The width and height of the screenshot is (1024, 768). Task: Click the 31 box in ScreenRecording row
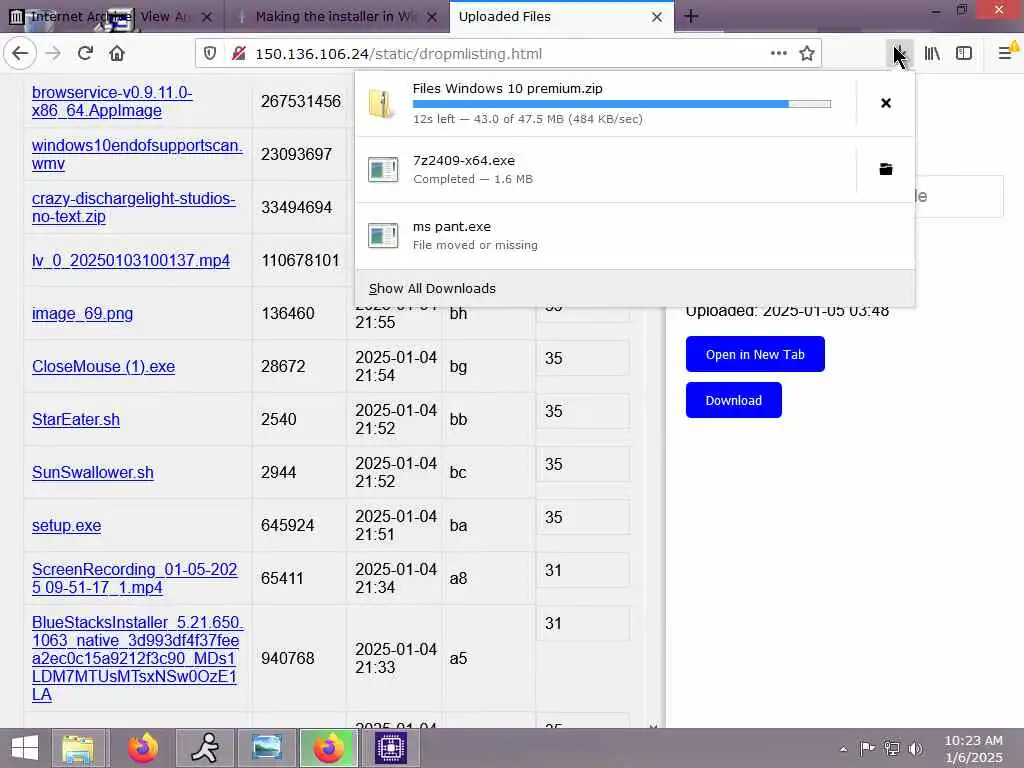click(583, 570)
